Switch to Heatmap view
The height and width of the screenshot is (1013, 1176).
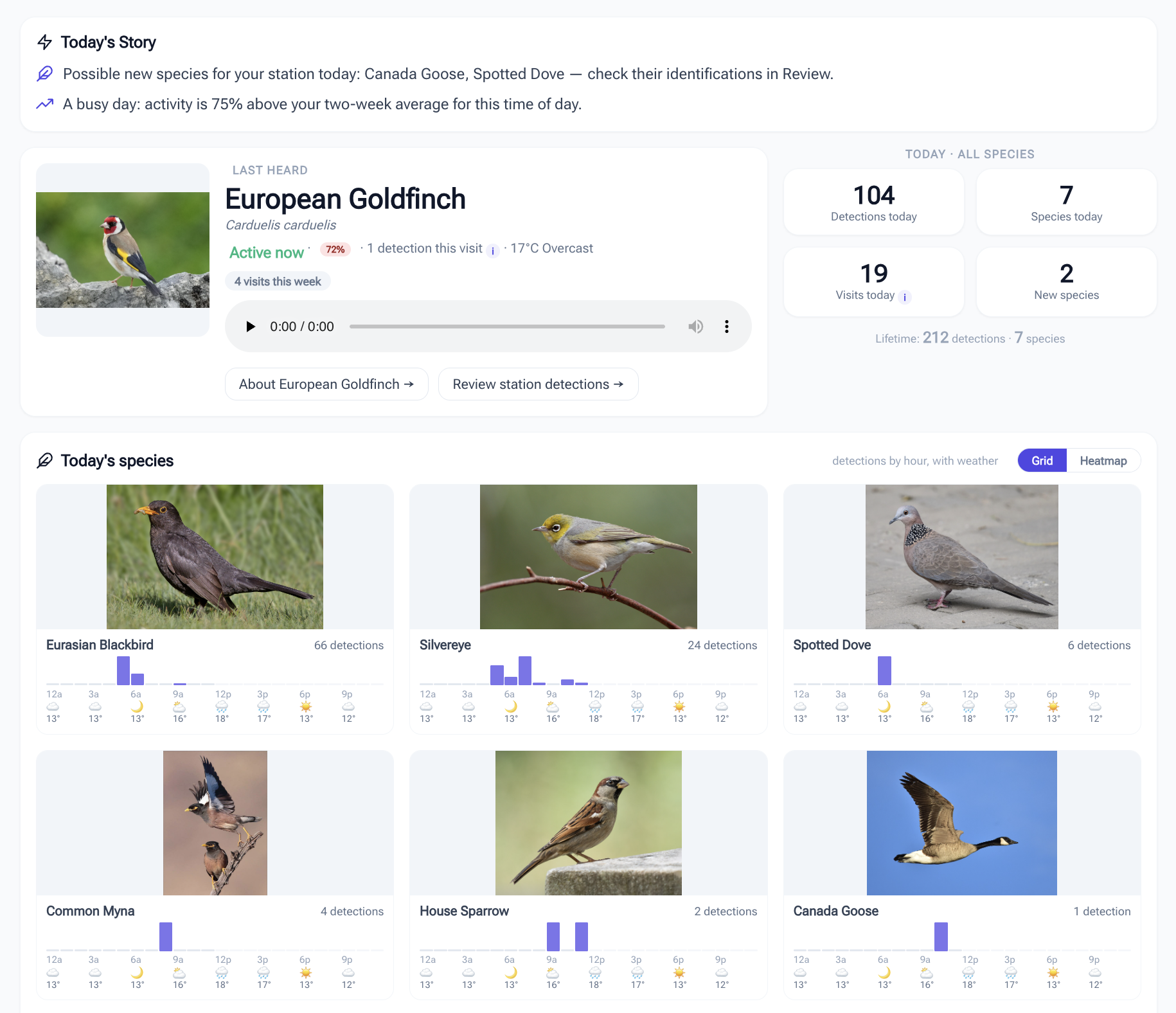[x=1103, y=460]
